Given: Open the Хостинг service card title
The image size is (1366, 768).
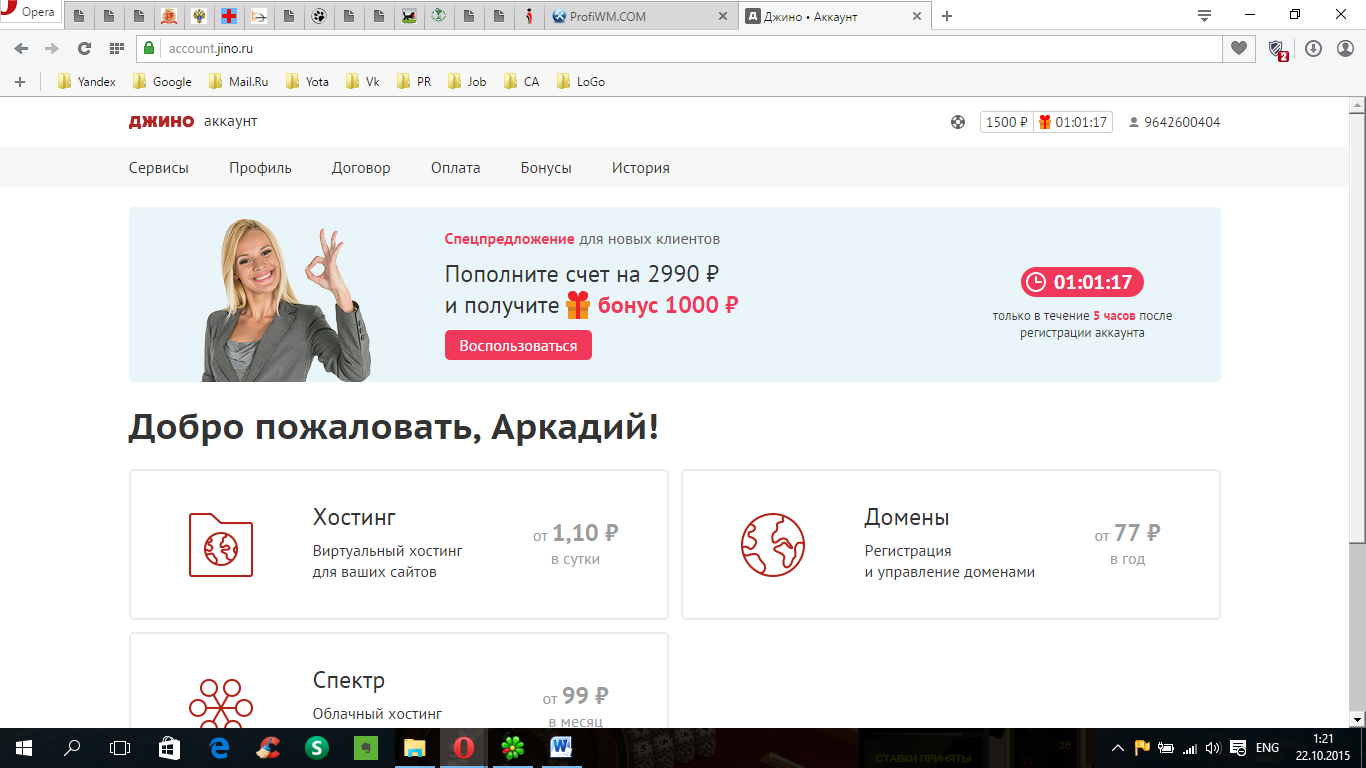Looking at the screenshot, I should click(354, 517).
